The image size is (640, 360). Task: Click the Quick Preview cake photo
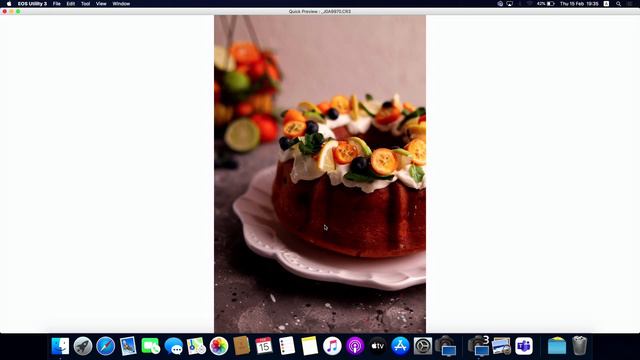pos(320,174)
